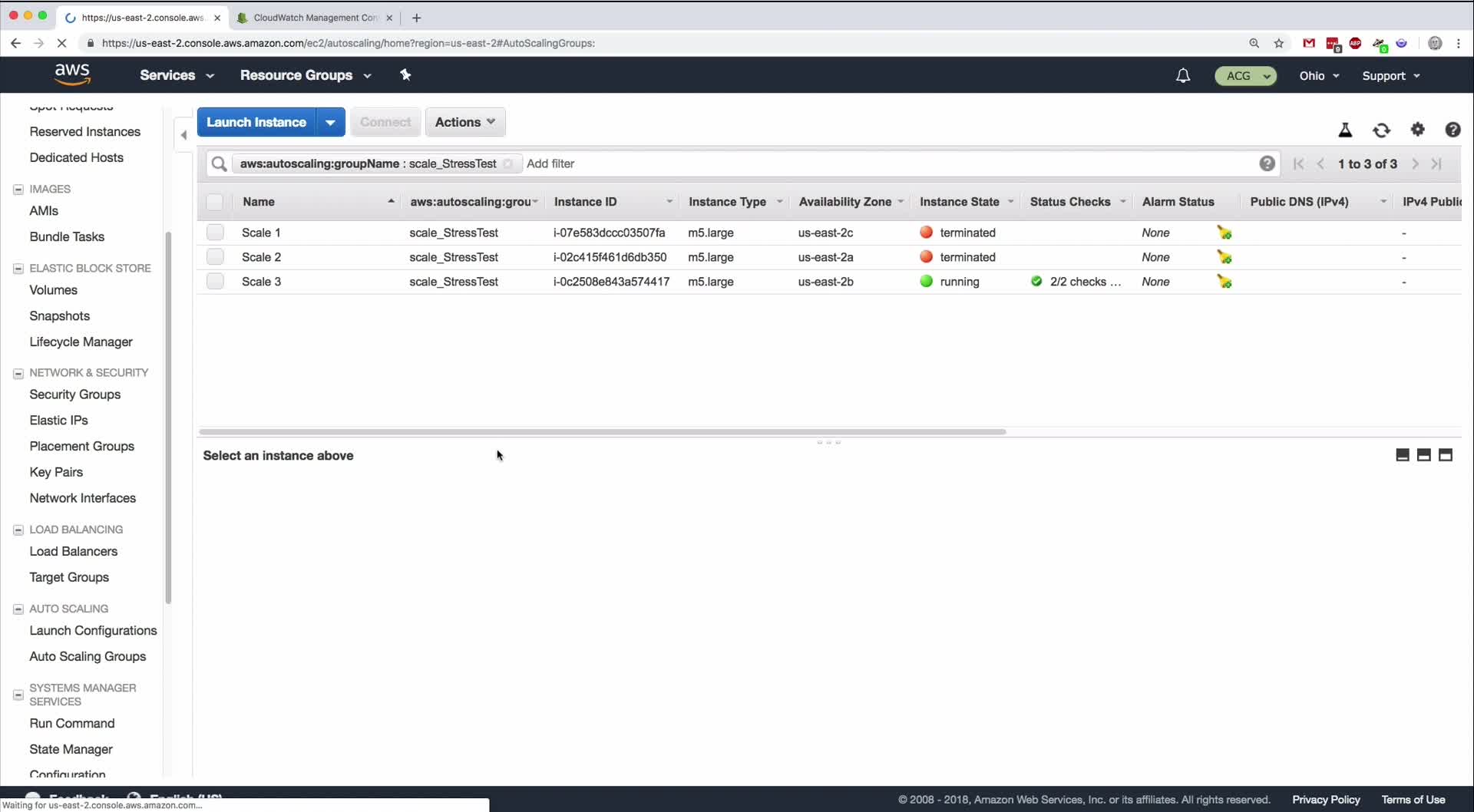Open Launch Configurations in sidebar
The height and width of the screenshot is (812, 1474).
click(93, 630)
